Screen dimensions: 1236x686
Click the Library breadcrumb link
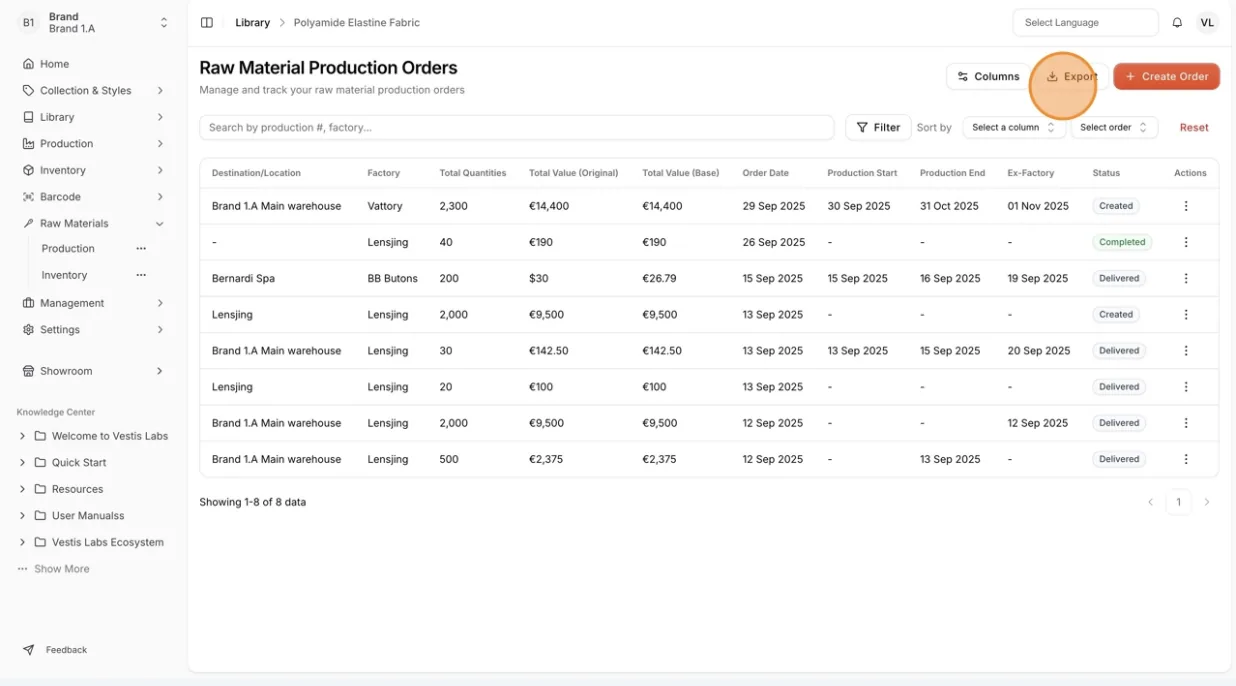(x=253, y=23)
